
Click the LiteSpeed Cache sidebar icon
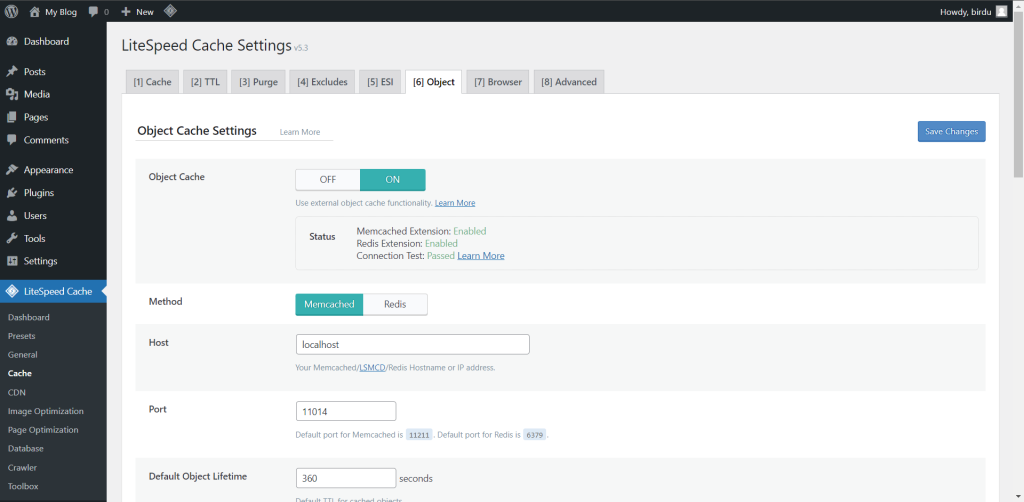coord(12,292)
